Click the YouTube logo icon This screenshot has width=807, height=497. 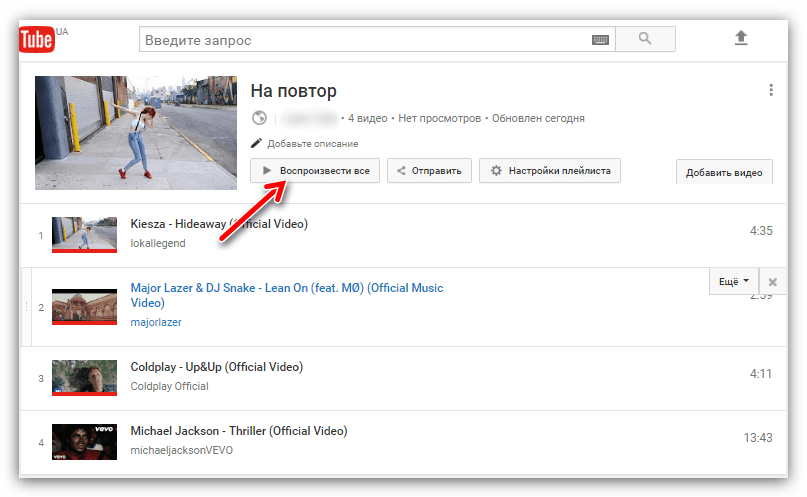(x=37, y=39)
